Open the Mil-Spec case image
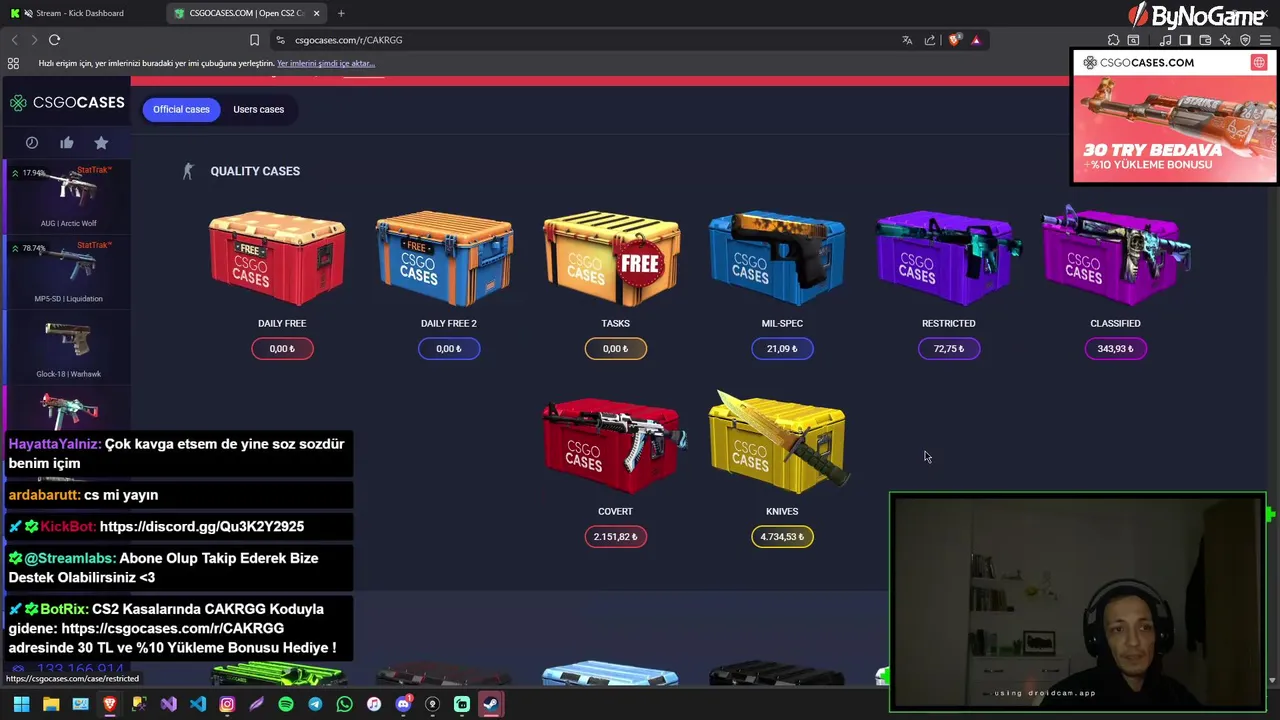1280x720 pixels. coord(777,258)
